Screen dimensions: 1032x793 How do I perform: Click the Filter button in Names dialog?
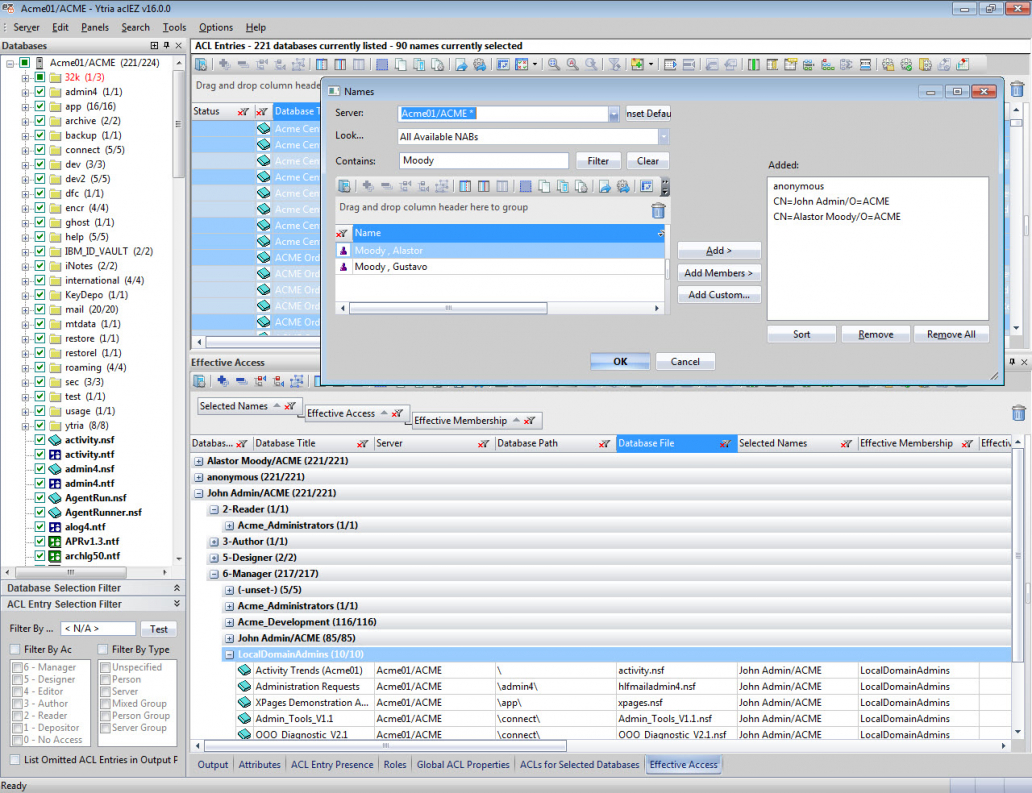pos(598,161)
